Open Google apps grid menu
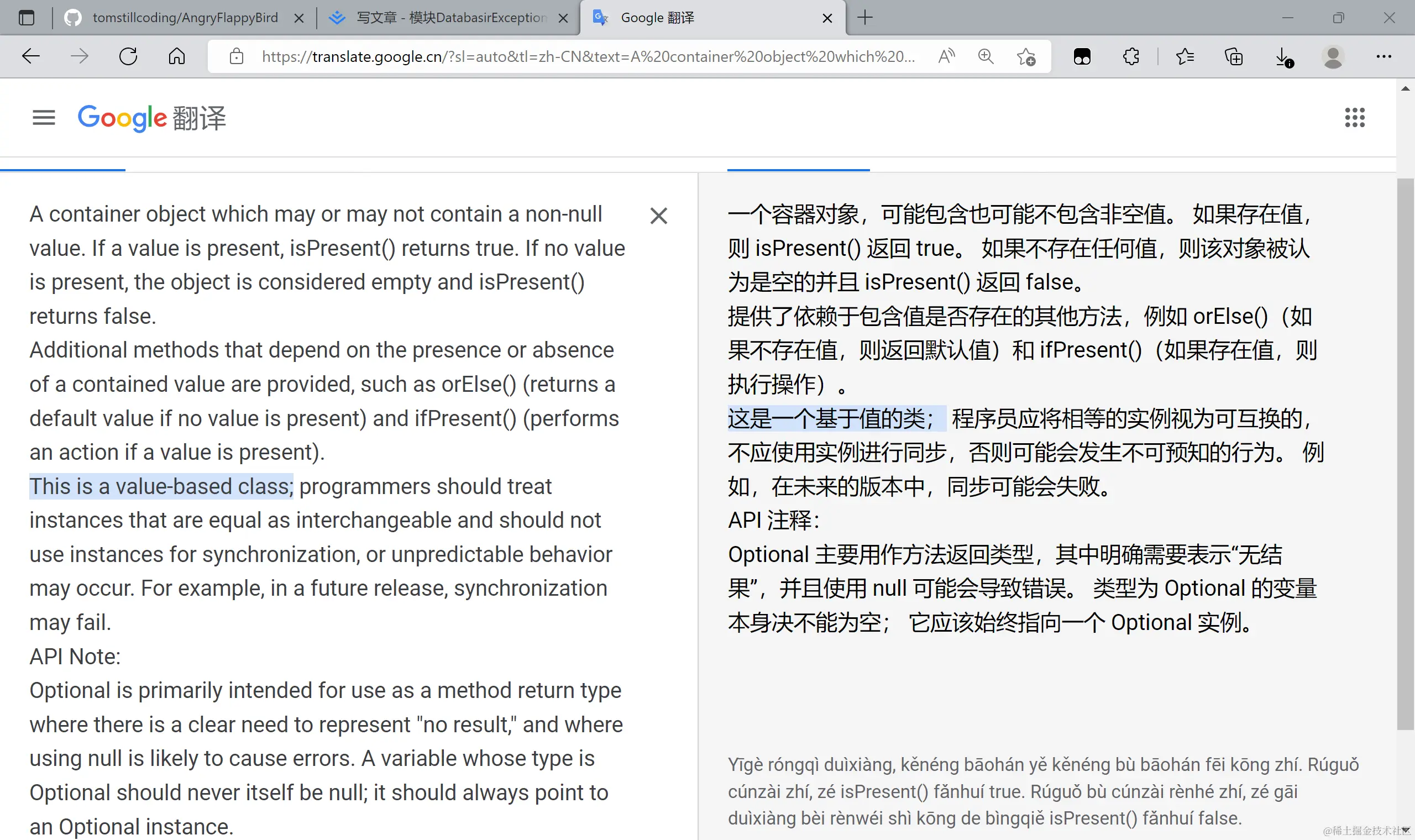Screen dimensions: 1415x840 (x=1354, y=118)
